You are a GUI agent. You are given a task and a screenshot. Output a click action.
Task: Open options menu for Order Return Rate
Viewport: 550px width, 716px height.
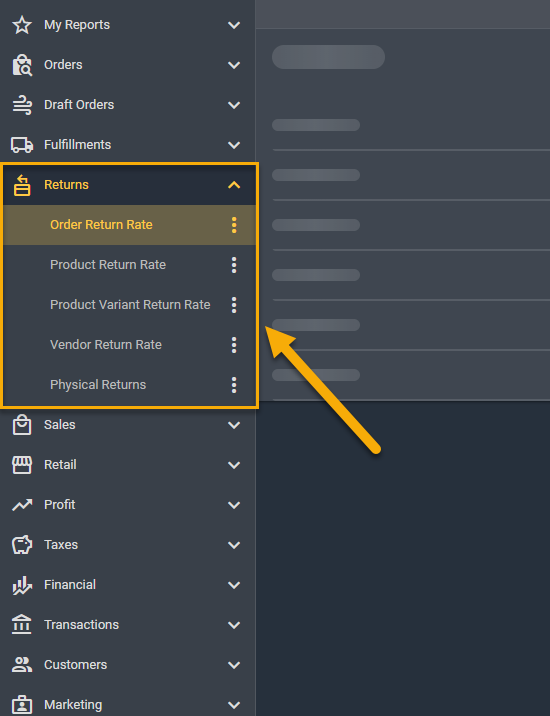[234, 225]
